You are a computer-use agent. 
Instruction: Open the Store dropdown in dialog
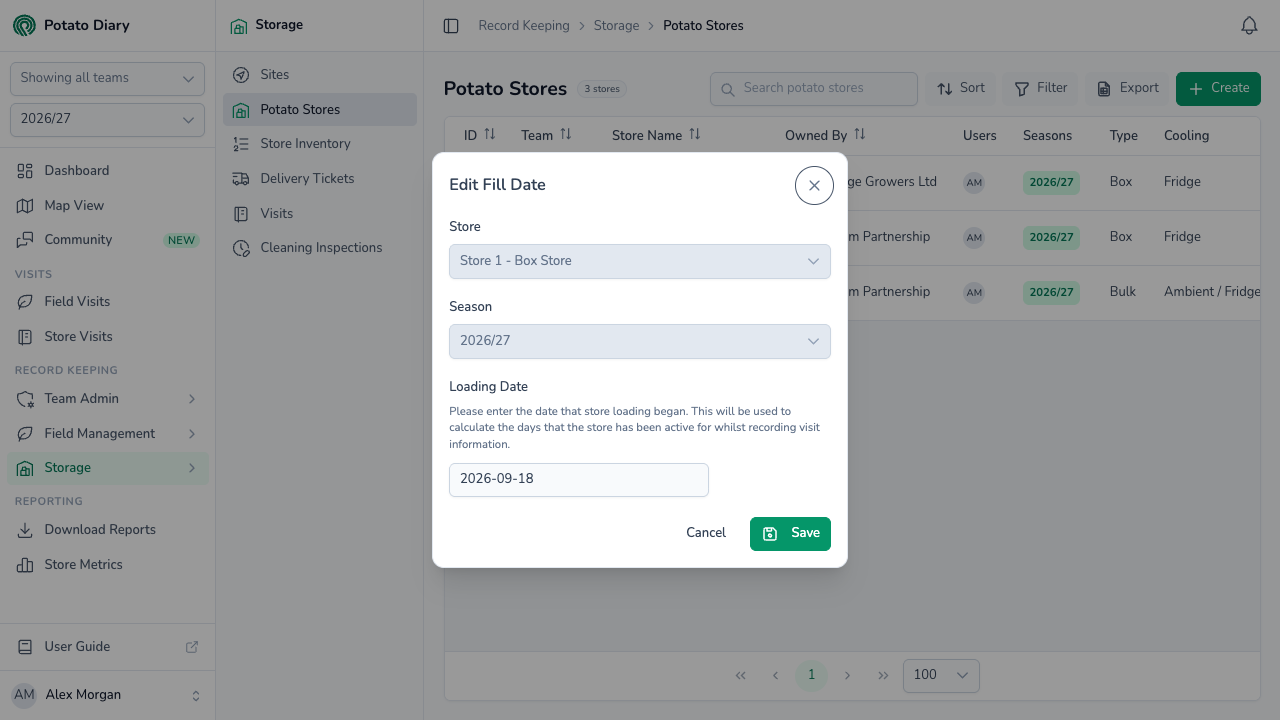click(640, 261)
